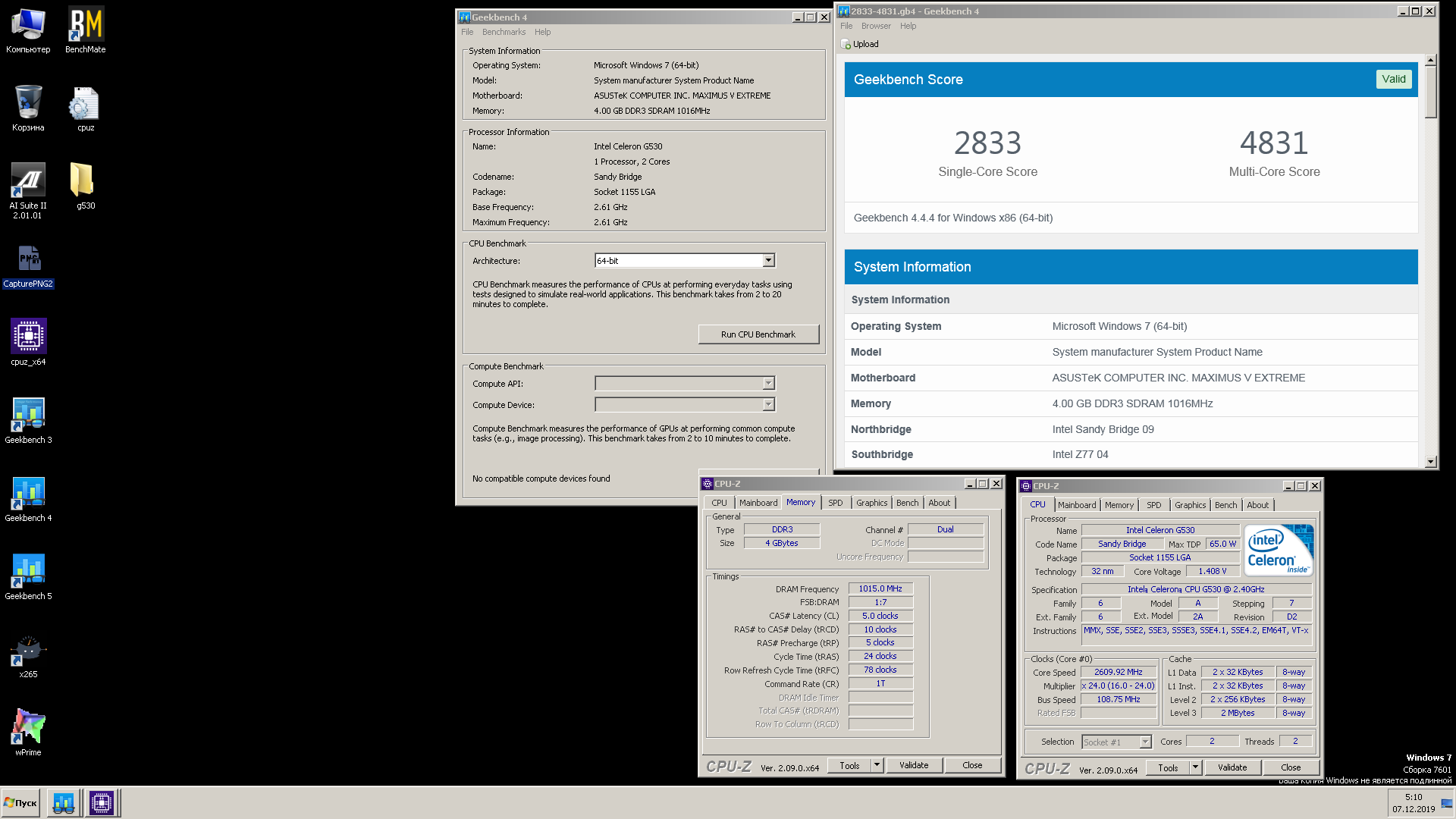Click the action center flag tray icon
This screenshot has height=819, width=1456.
coord(1446,803)
